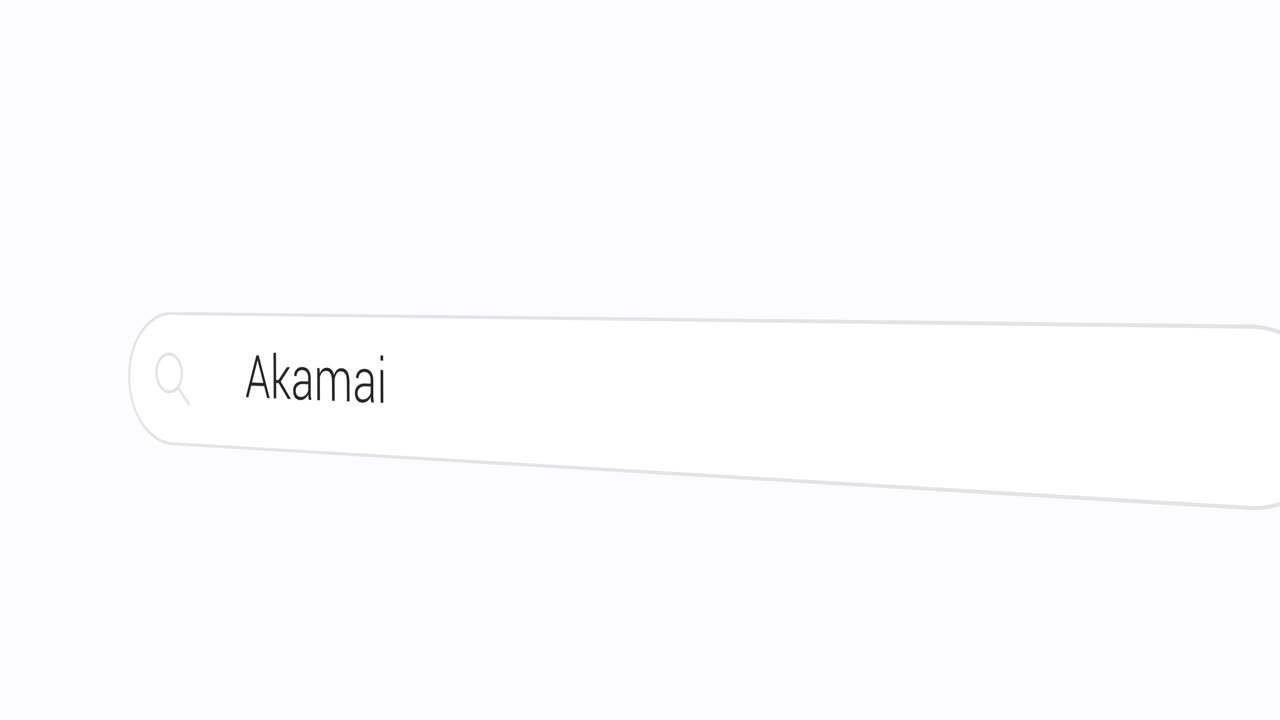Click the bottom border line of search bar
The height and width of the screenshot is (720, 1280).
pos(700,475)
